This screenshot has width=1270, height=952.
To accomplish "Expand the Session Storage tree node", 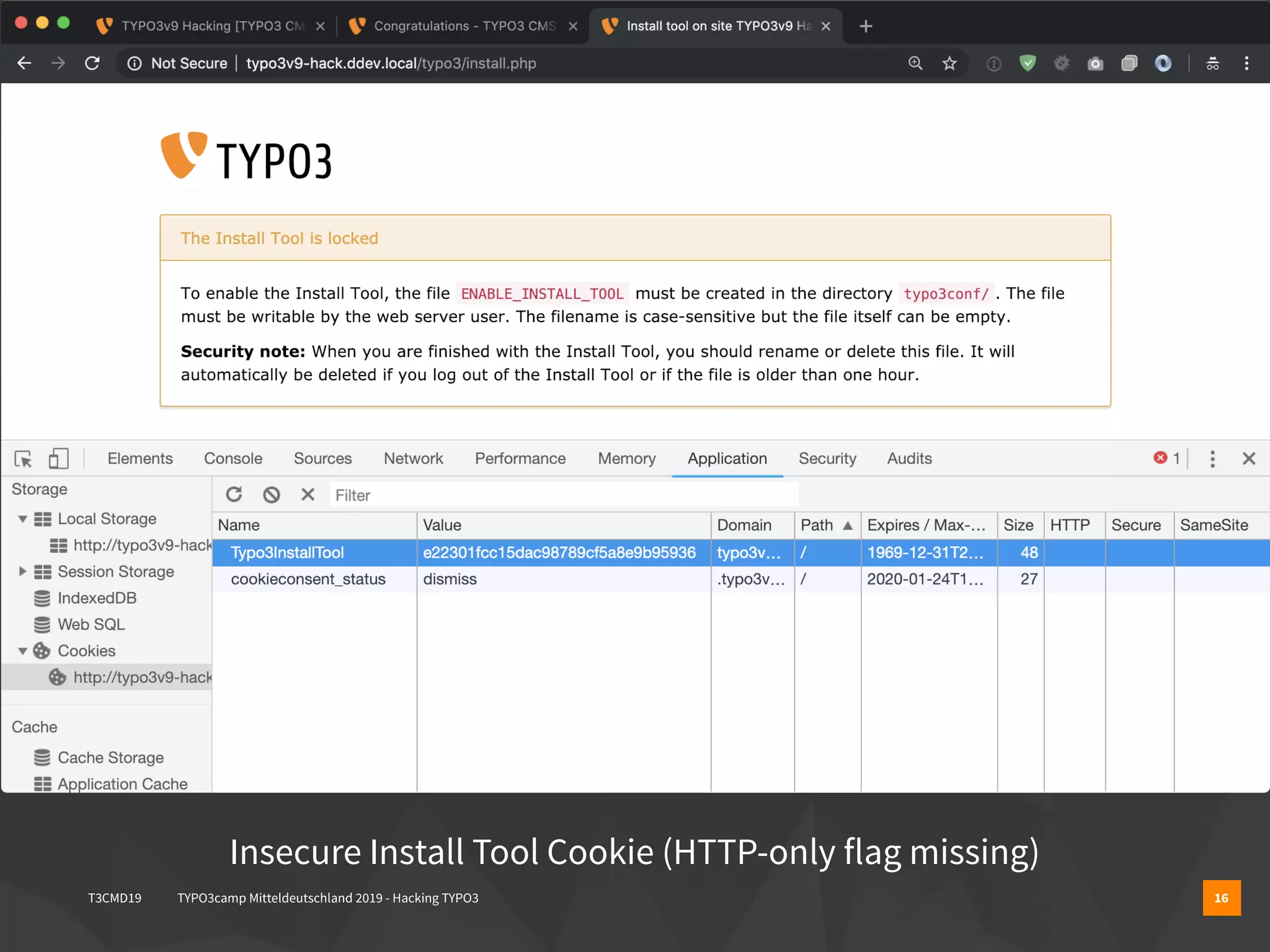I will tap(23, 571).
